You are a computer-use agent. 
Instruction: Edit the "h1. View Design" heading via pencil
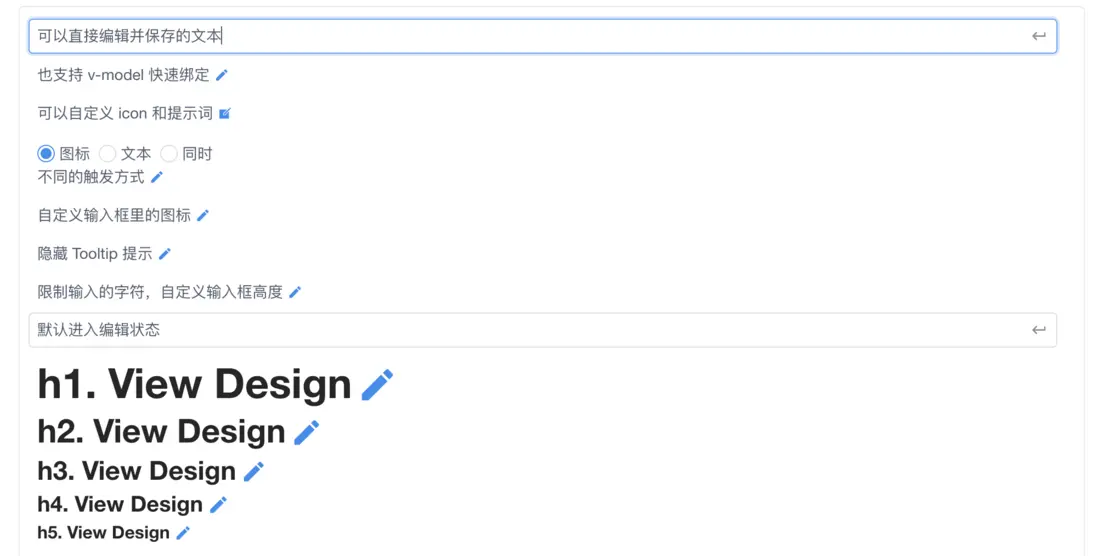377,385
